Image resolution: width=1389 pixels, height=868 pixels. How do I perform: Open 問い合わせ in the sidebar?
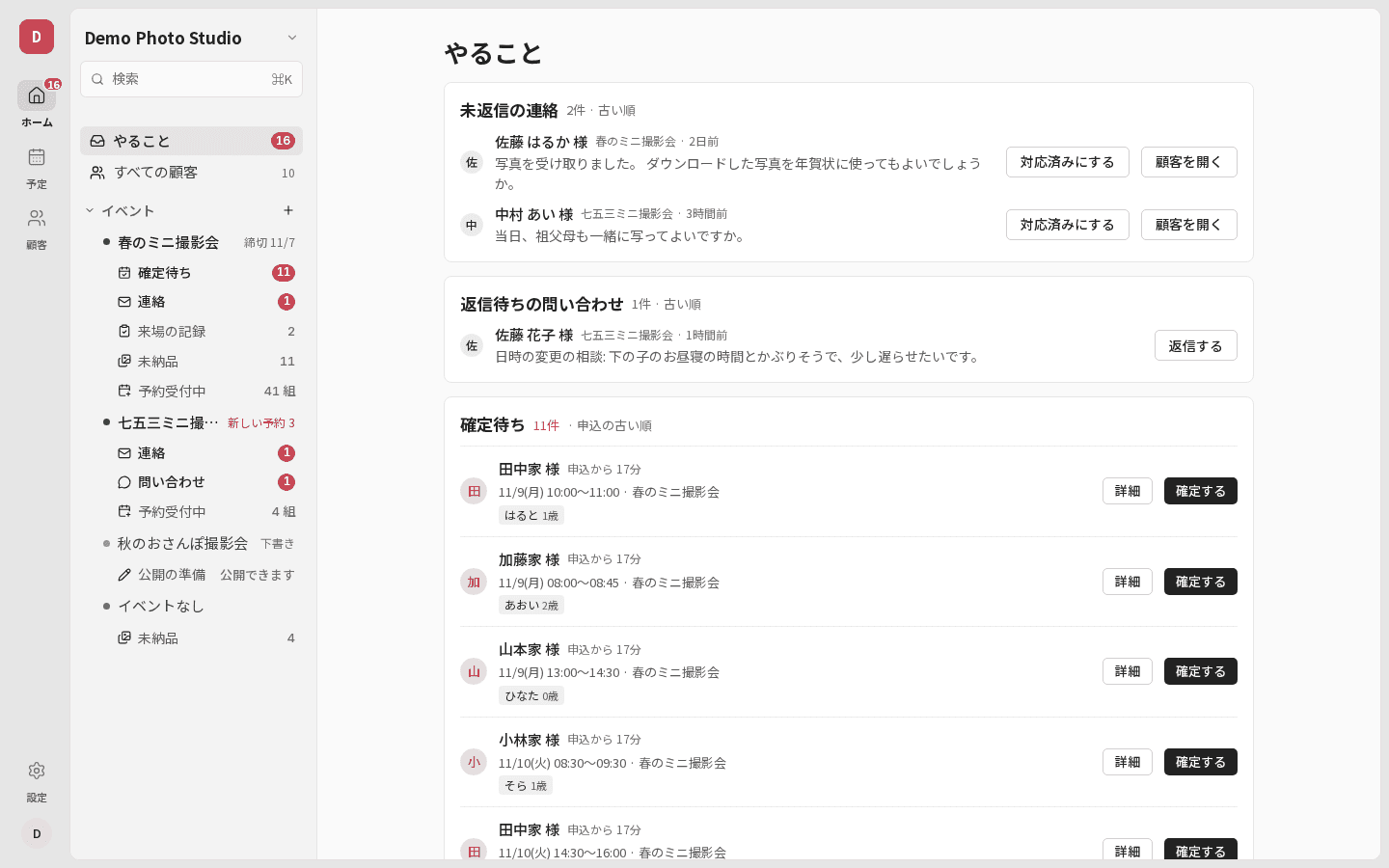coord(206,482)
